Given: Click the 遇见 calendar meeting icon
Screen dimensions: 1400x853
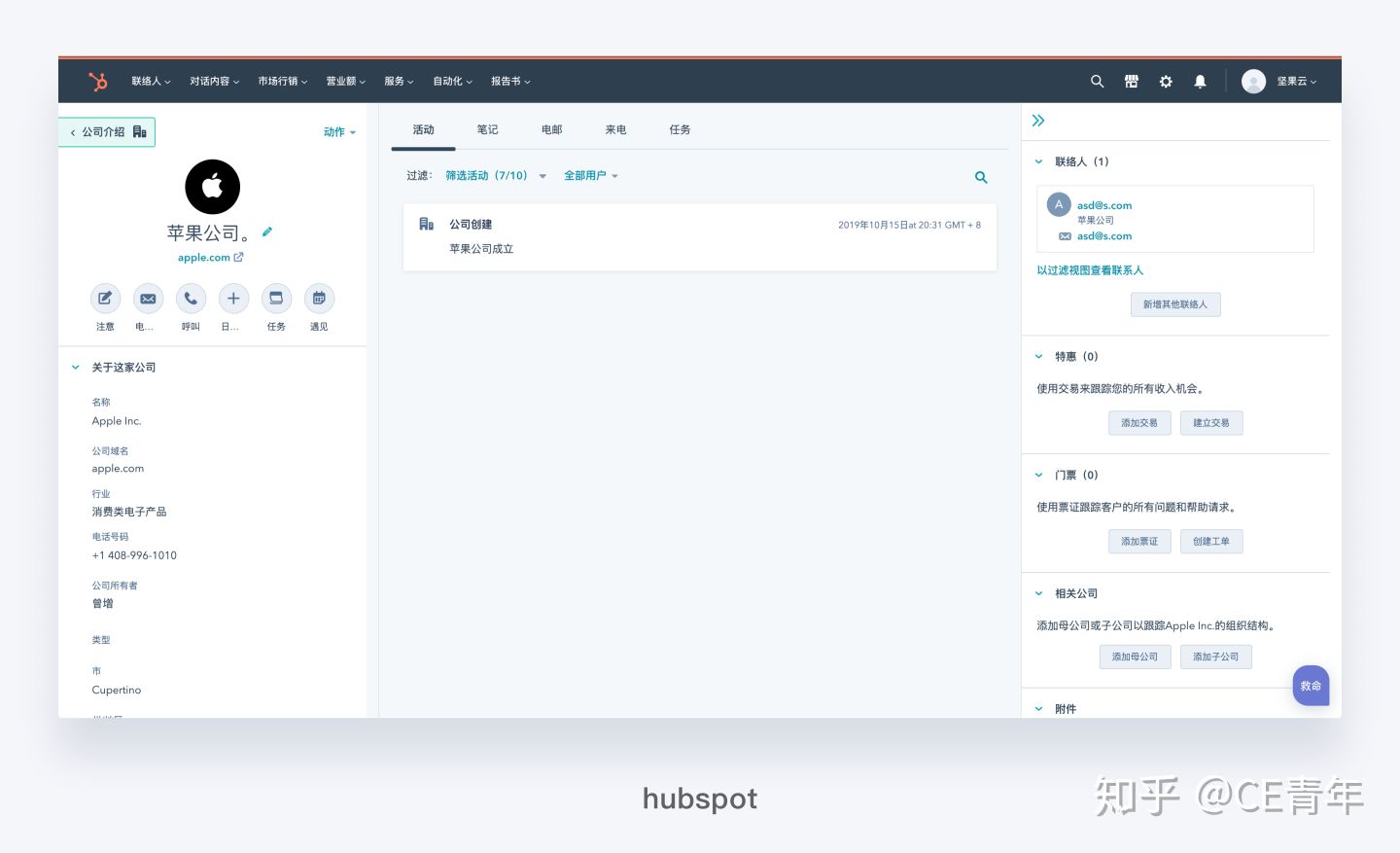Looking at the screenshot, I should [319, 299].
